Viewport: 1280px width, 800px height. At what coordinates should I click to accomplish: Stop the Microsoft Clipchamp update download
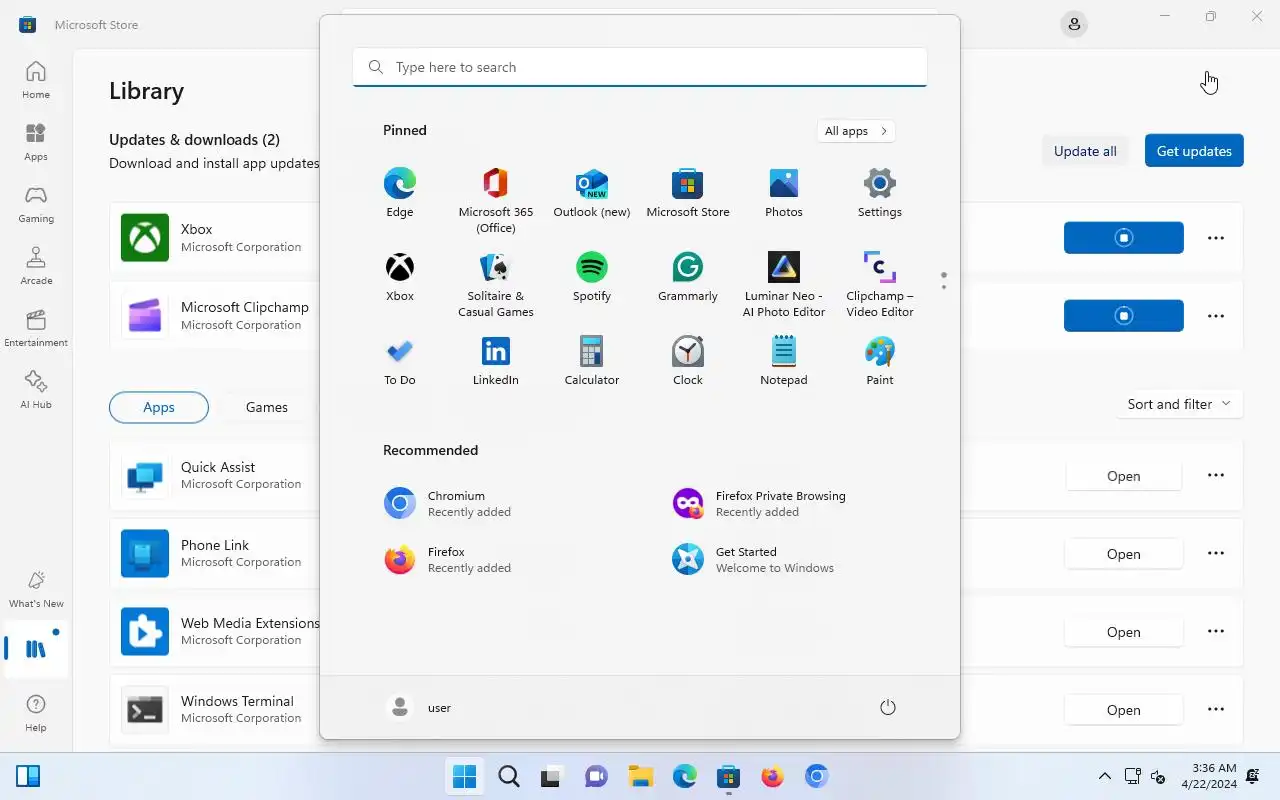[1124, 316]
